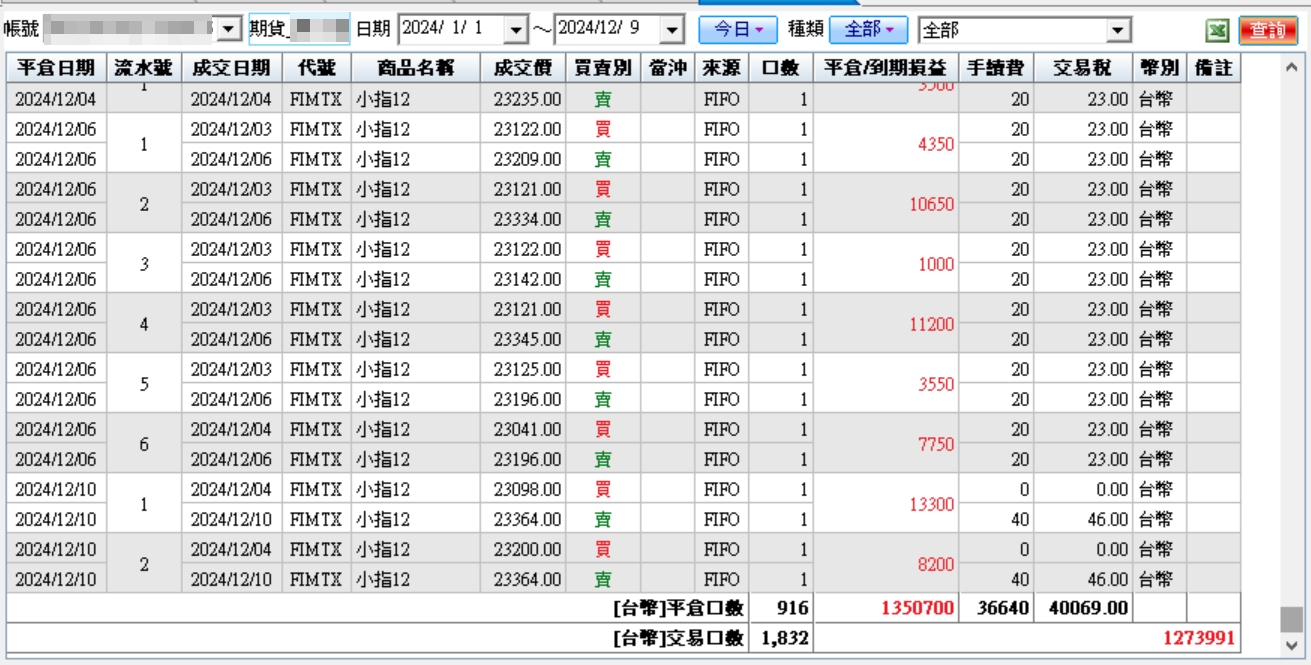Open the 全部 type button dropdown
The height and width of the screenshot is (665, 1311).
869,30
